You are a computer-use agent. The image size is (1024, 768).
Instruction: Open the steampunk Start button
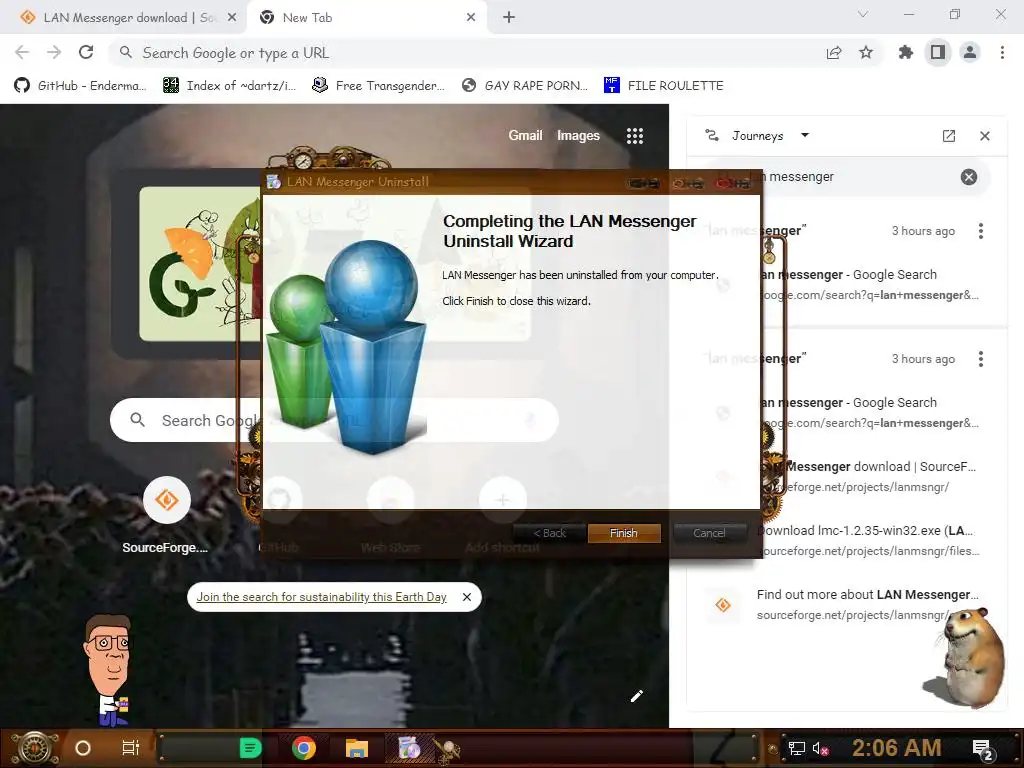point(37,748)
